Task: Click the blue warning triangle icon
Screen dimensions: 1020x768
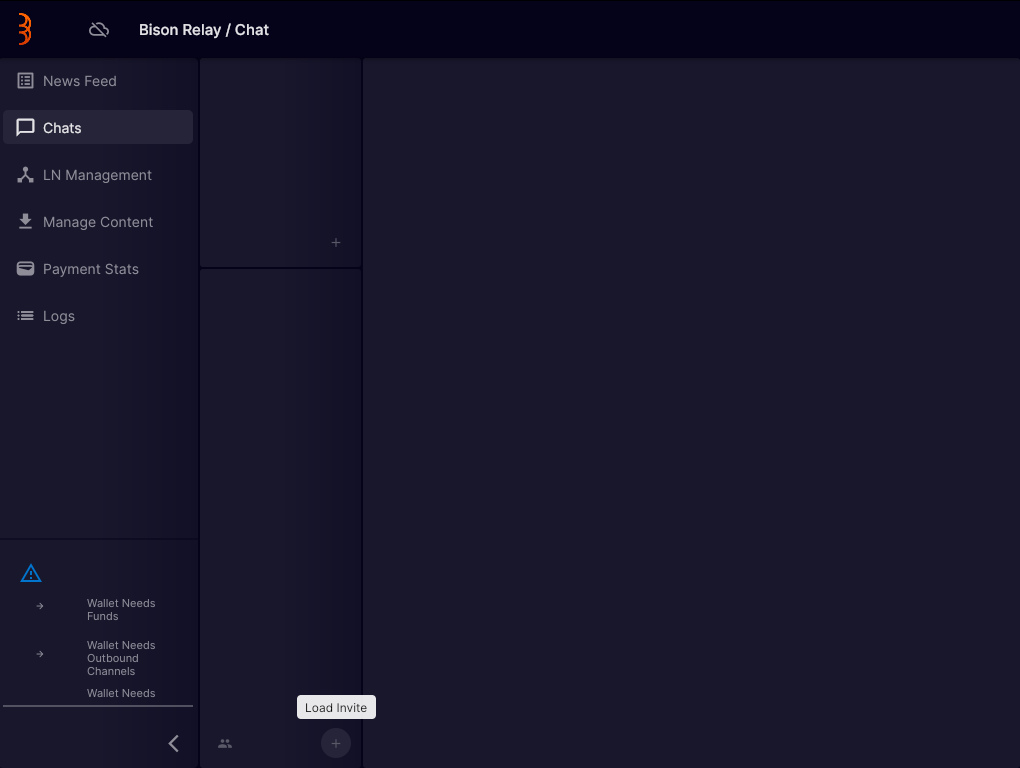Action: click(31, 574)
